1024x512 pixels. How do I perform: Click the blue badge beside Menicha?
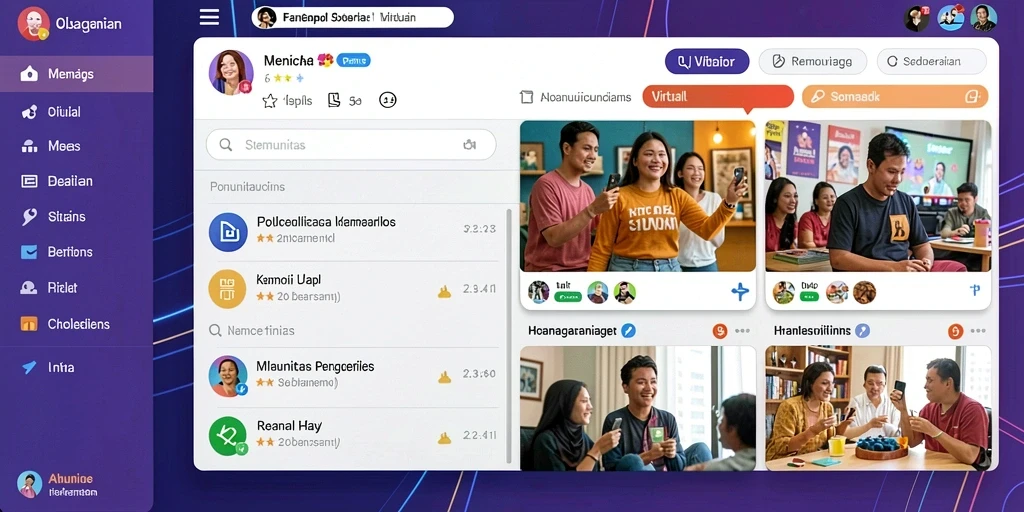[x=353, y=61]
